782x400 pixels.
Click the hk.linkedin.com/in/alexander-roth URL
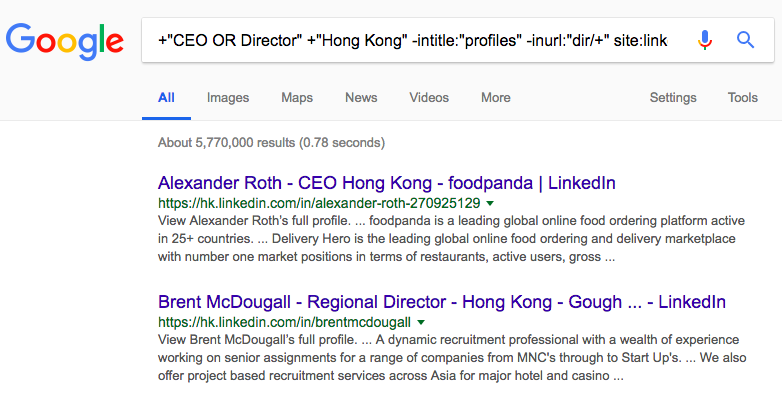[319, 203]
